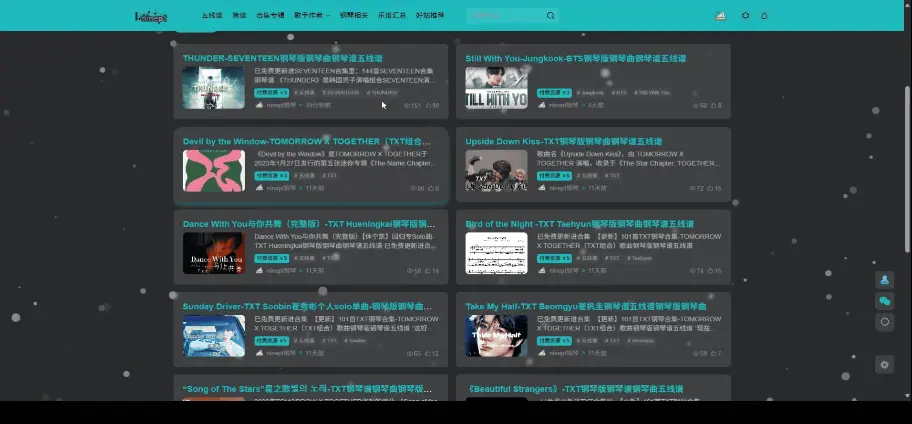Open THUNDER-SEVENTEEN sheet music title link
This screenshot has height=424, width=912.
click(x=283, y=59)
